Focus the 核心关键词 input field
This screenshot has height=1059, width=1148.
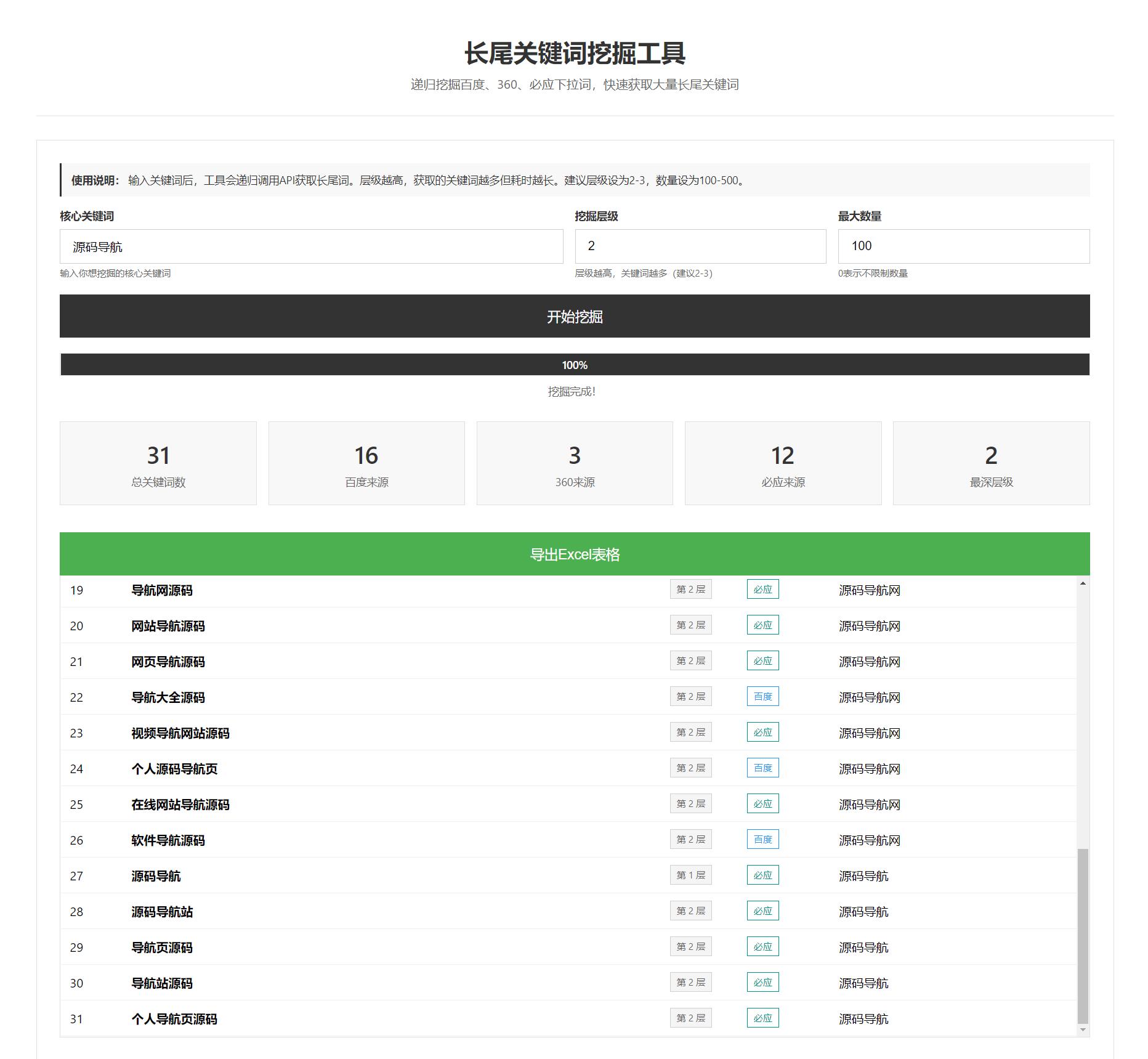click(x=311, y=246)
